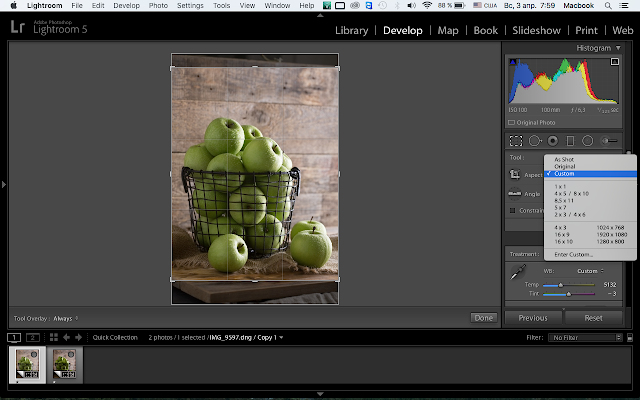Pick the White Balance eyedropper
This screenshot has width=640, height=400.
click(518, 272)
